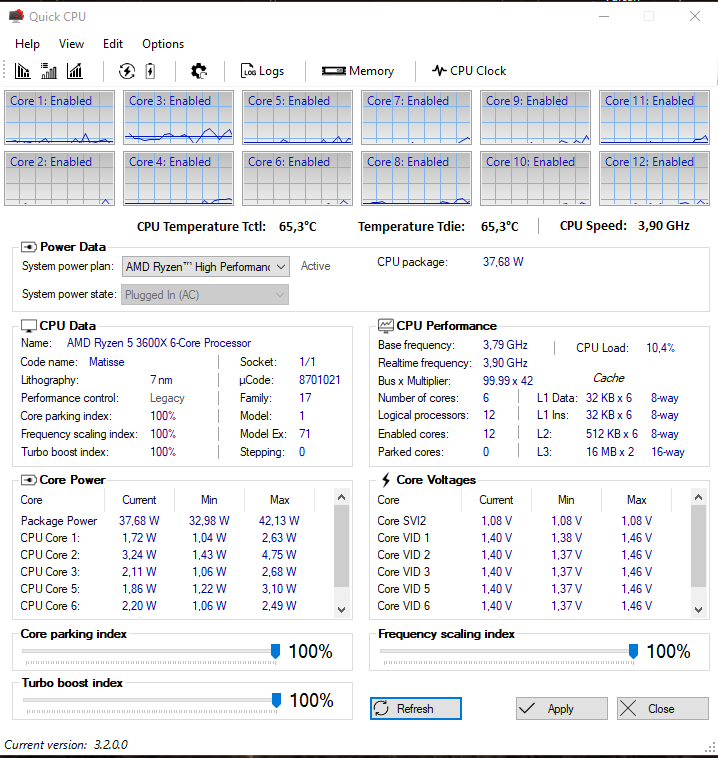Screen dimensions: 718x758
Task: Click the Core Voltages list scroll down arrow
Action: [698, 610]
